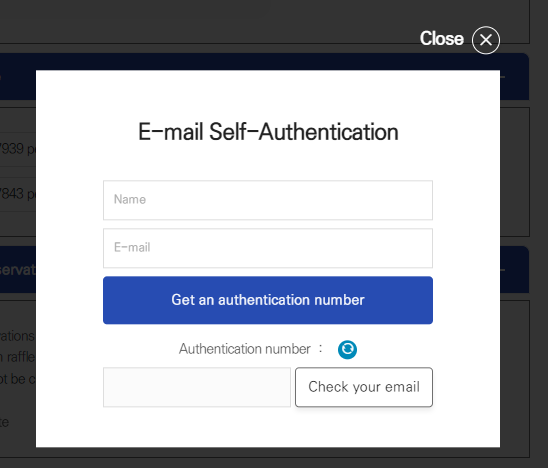The image size is (548, 468).
Task: Focus the Name input field
Action: click(268, 200)
